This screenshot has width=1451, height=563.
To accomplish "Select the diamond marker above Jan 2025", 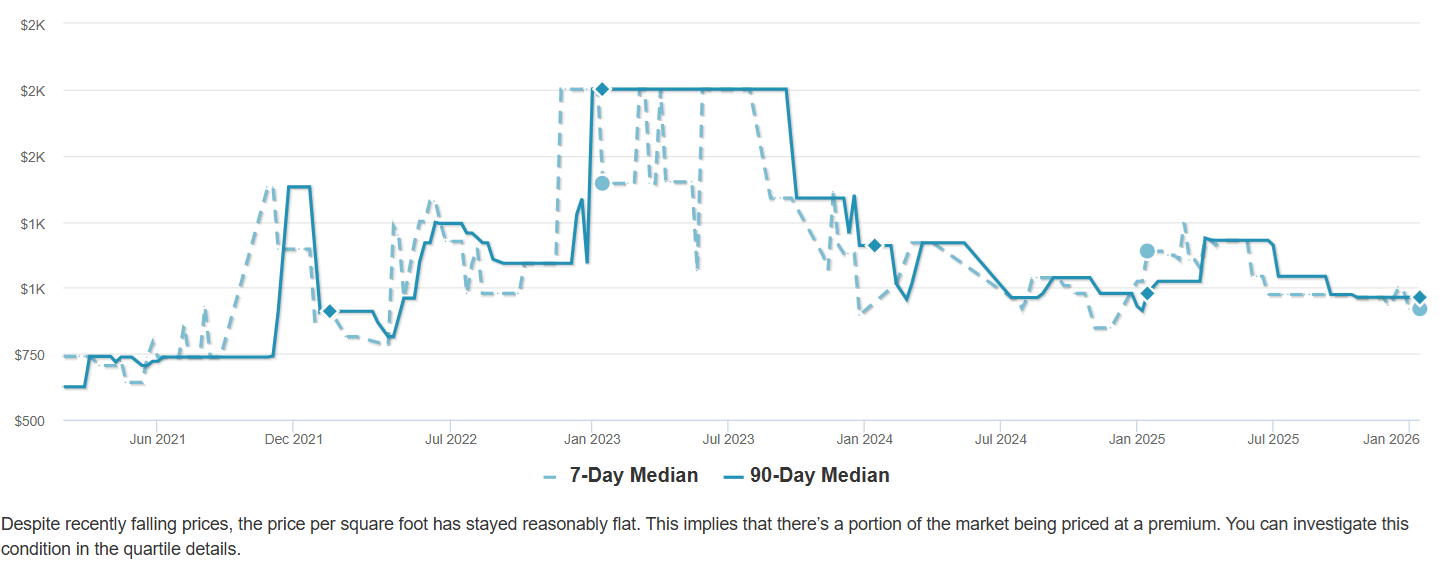I will (x=1147, y=293).
